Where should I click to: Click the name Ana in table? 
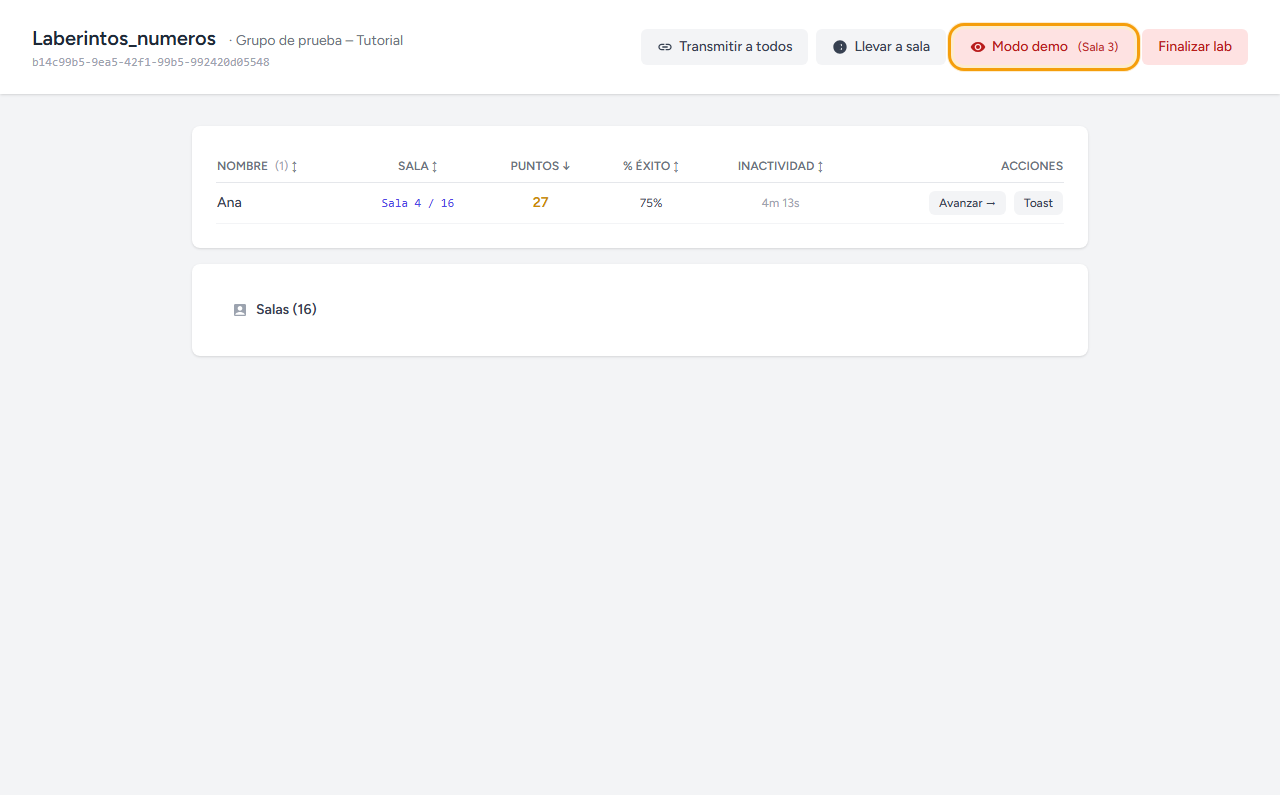pyautogui.click(x=229, y=202)
